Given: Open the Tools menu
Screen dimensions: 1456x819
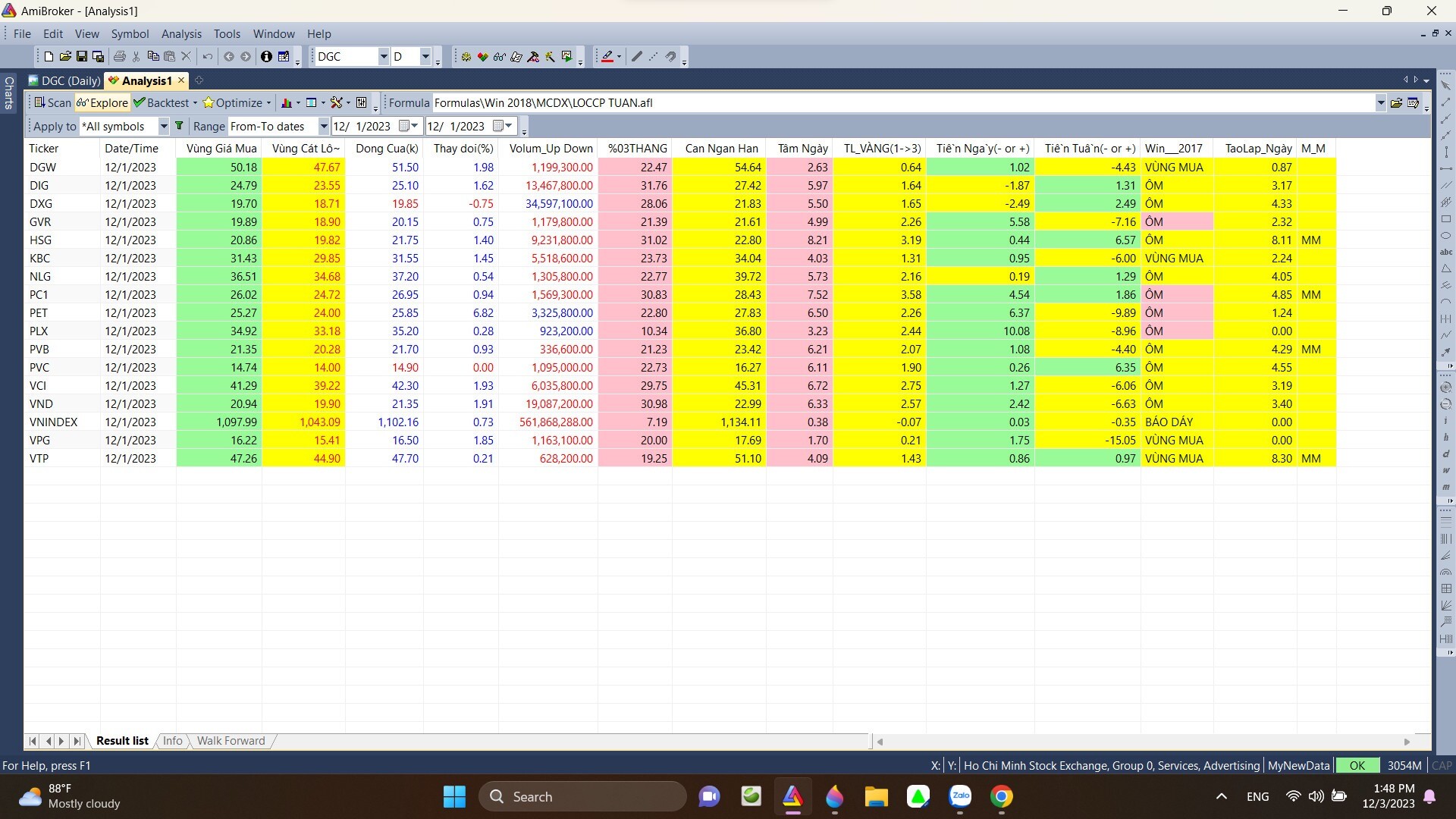Looking at the screenshot, I should (227, 34).
